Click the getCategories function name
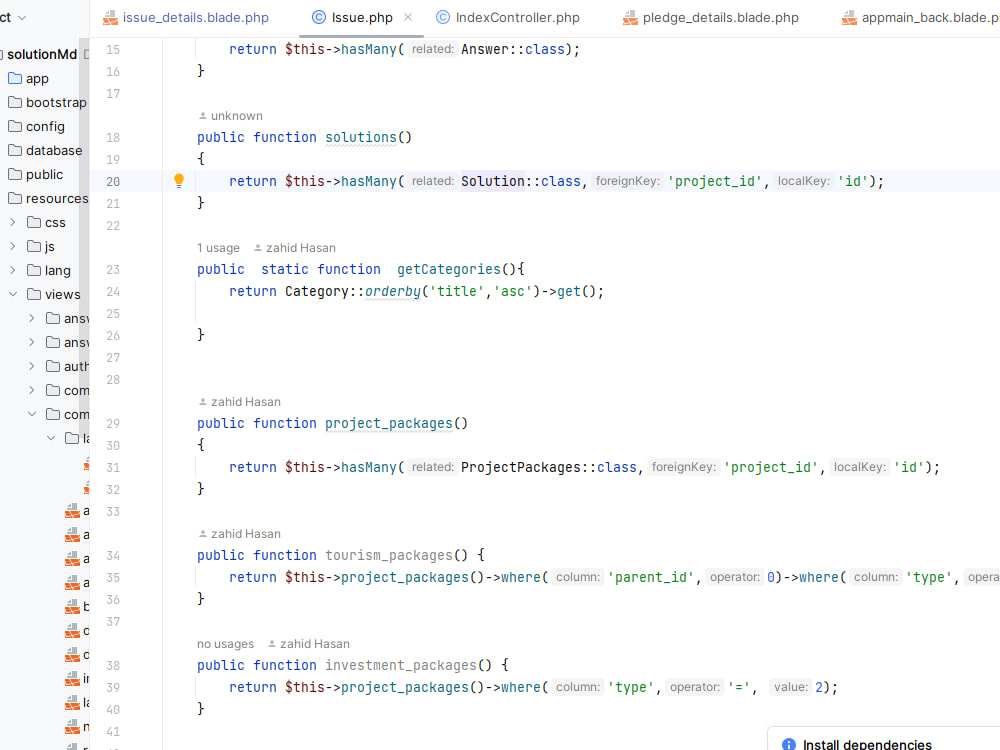Viewport: 1000px width, 750px height. pos(449,269)
